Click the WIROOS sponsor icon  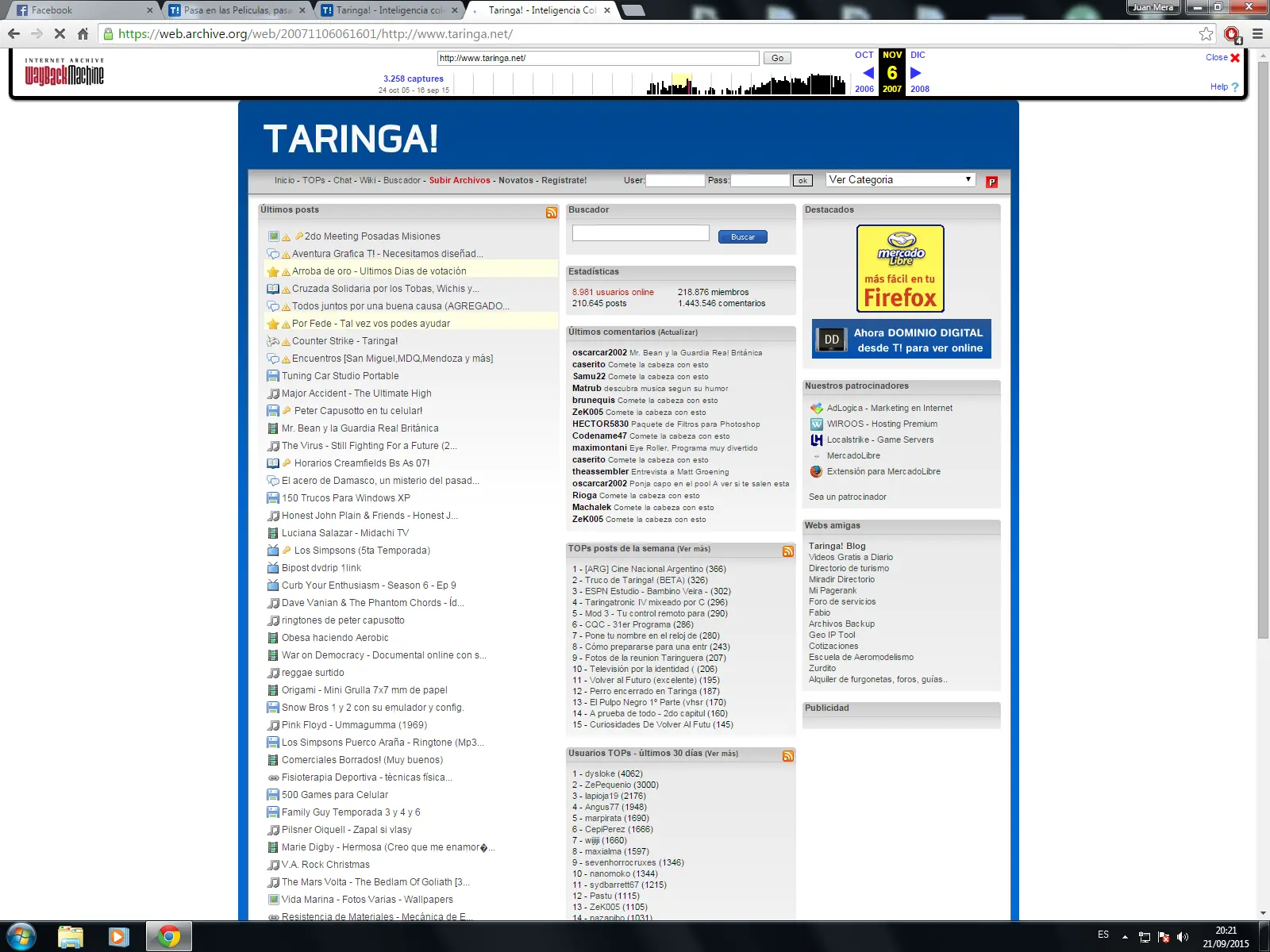click(816, 424)
